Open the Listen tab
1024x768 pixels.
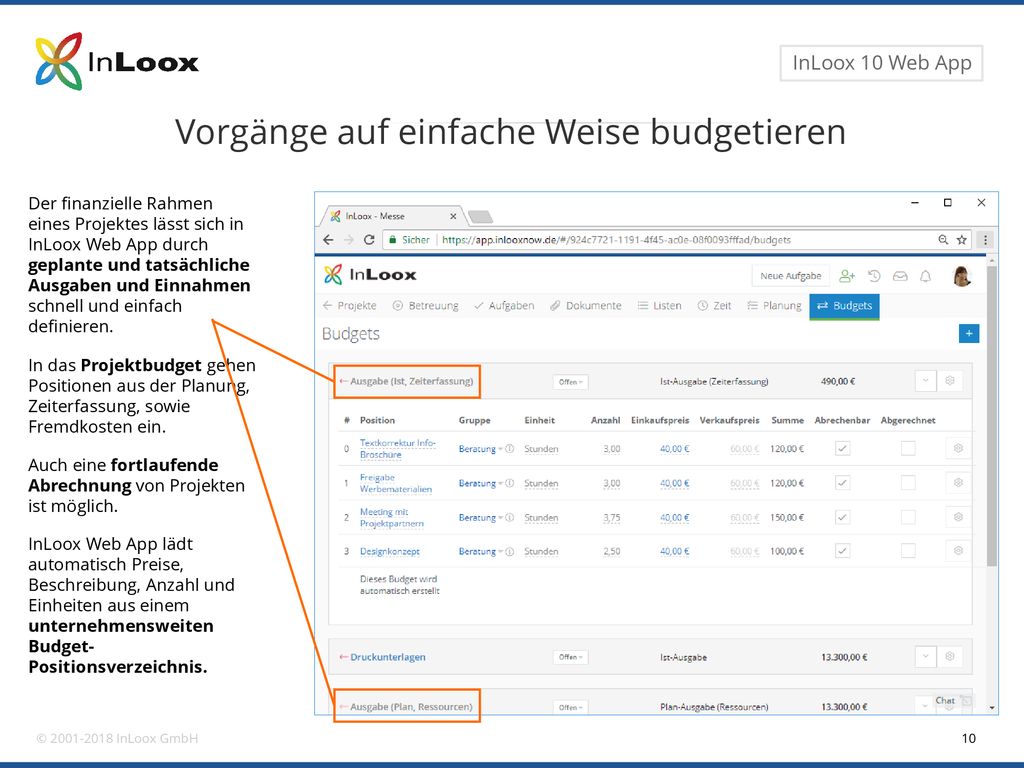(660, 306)
